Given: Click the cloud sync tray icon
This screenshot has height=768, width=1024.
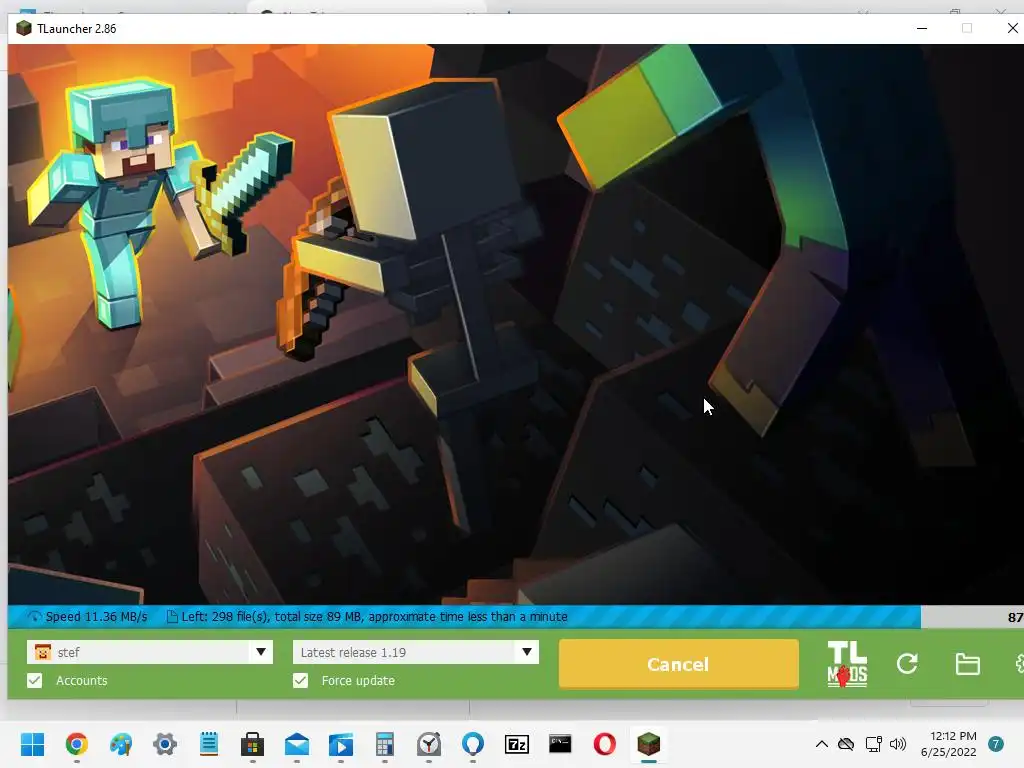Looking at the screenshot, I should 846,744.
